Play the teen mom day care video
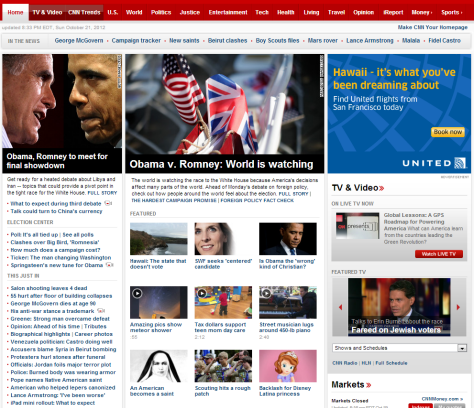The height and width of the screenshot is (408, 474). point(223,302)
